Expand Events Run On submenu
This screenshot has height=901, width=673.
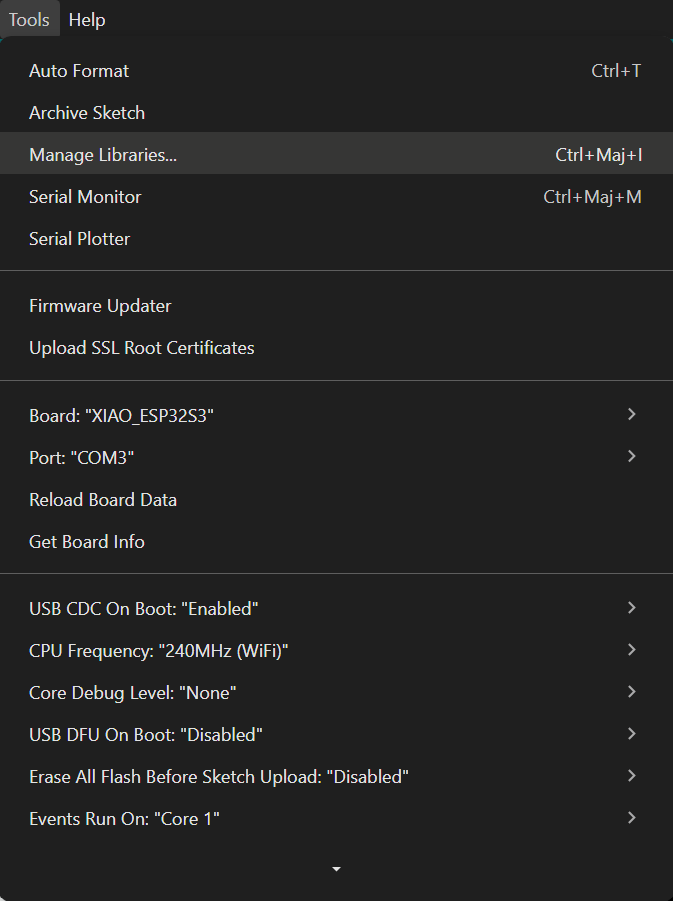[x=124, y=819]
